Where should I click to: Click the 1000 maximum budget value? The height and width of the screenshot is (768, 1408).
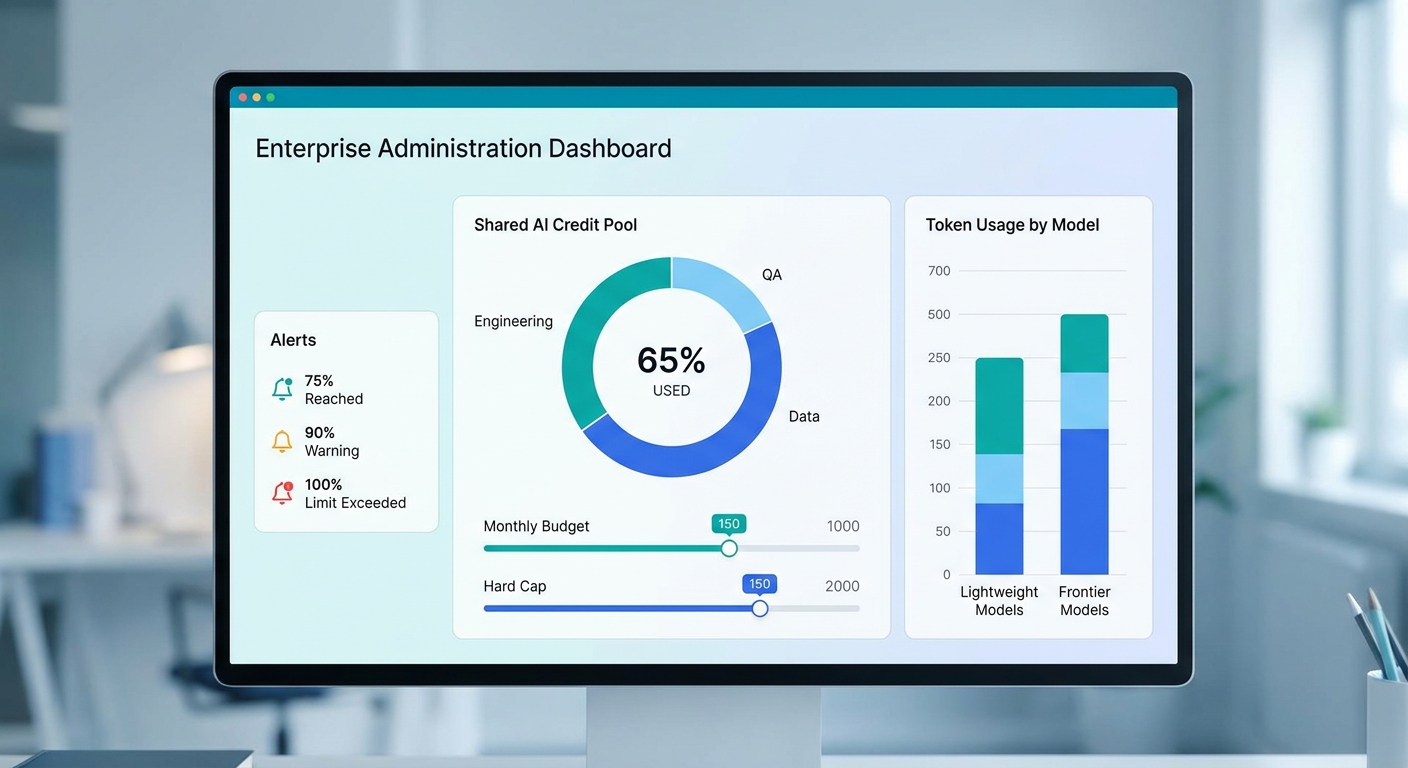click(x=843, y=526)
